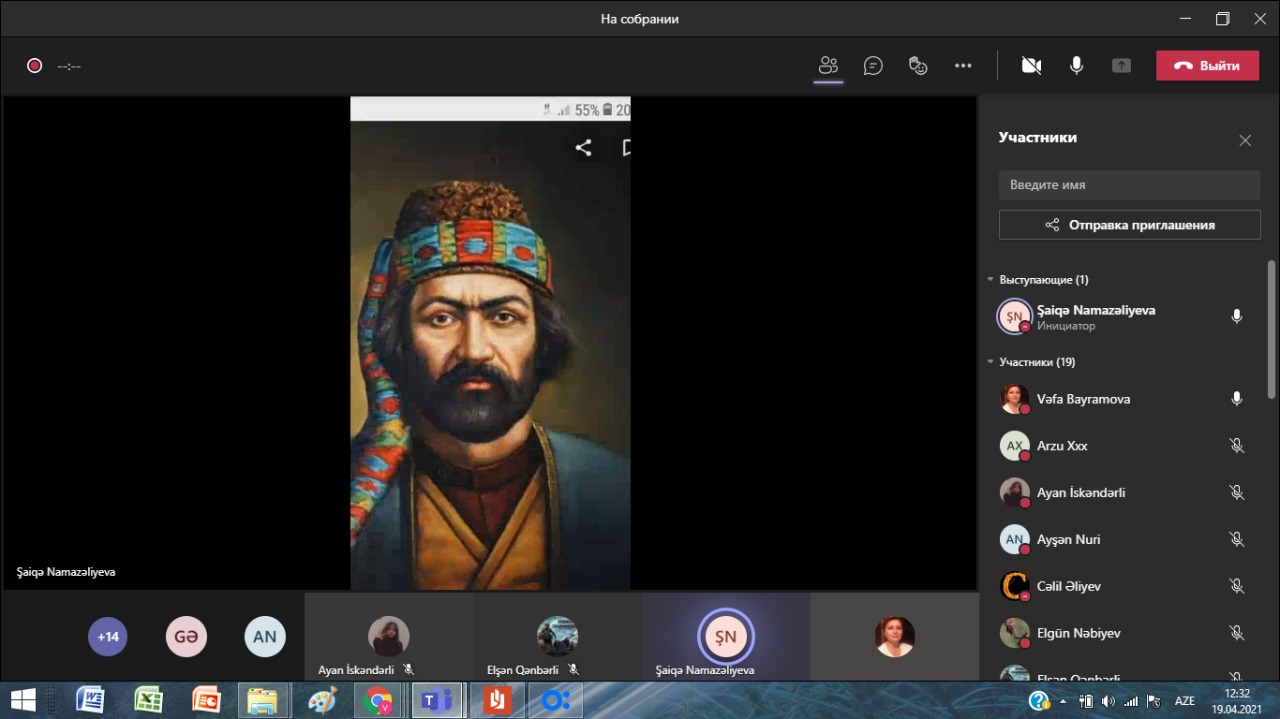The width and height of the screenshot is (1280, 719).
Task: Click the AN avatar in bottom strip
Action: tap(265, 636)
